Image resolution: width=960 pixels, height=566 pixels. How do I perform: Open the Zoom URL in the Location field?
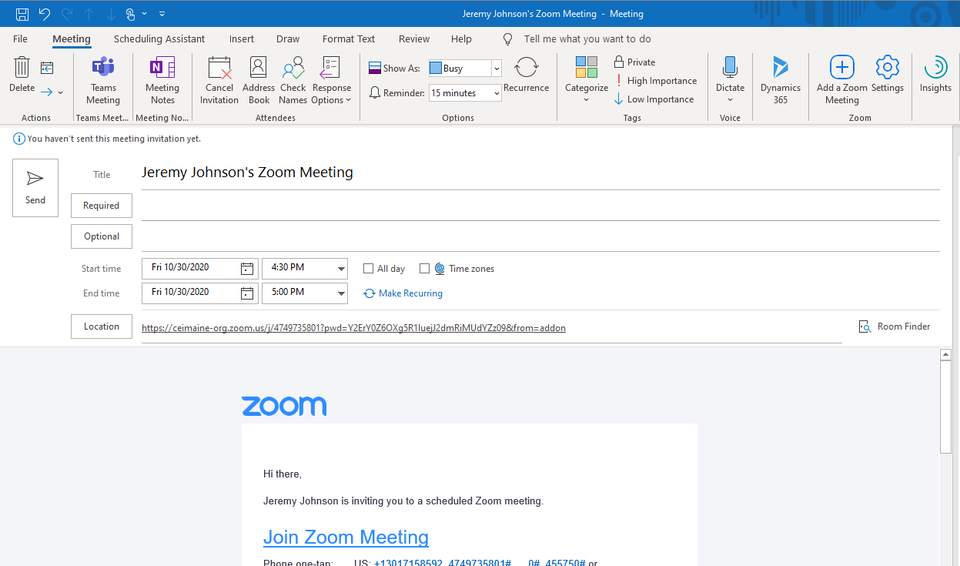pos(353,328)
